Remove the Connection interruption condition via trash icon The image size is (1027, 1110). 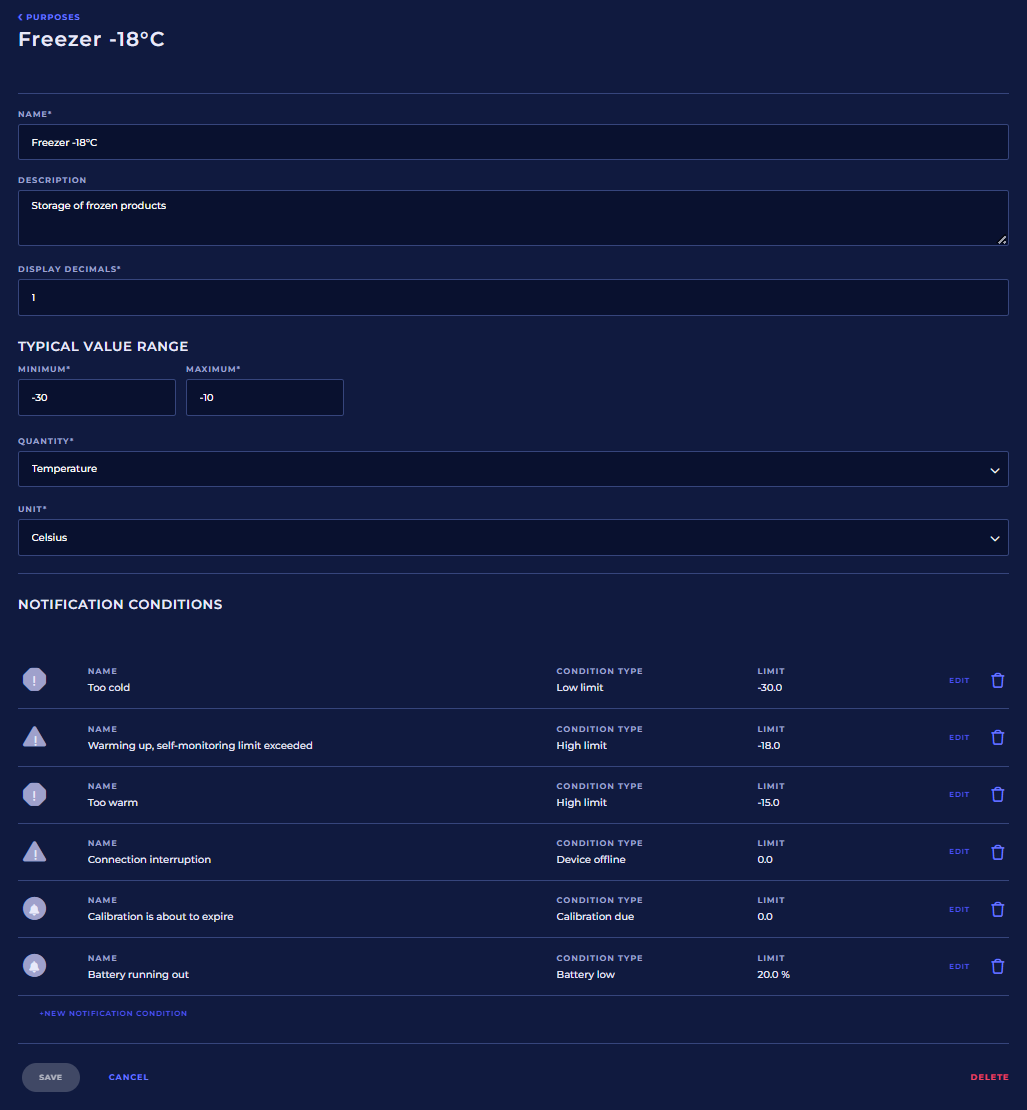pyautogui.click(x=997, y=852)
